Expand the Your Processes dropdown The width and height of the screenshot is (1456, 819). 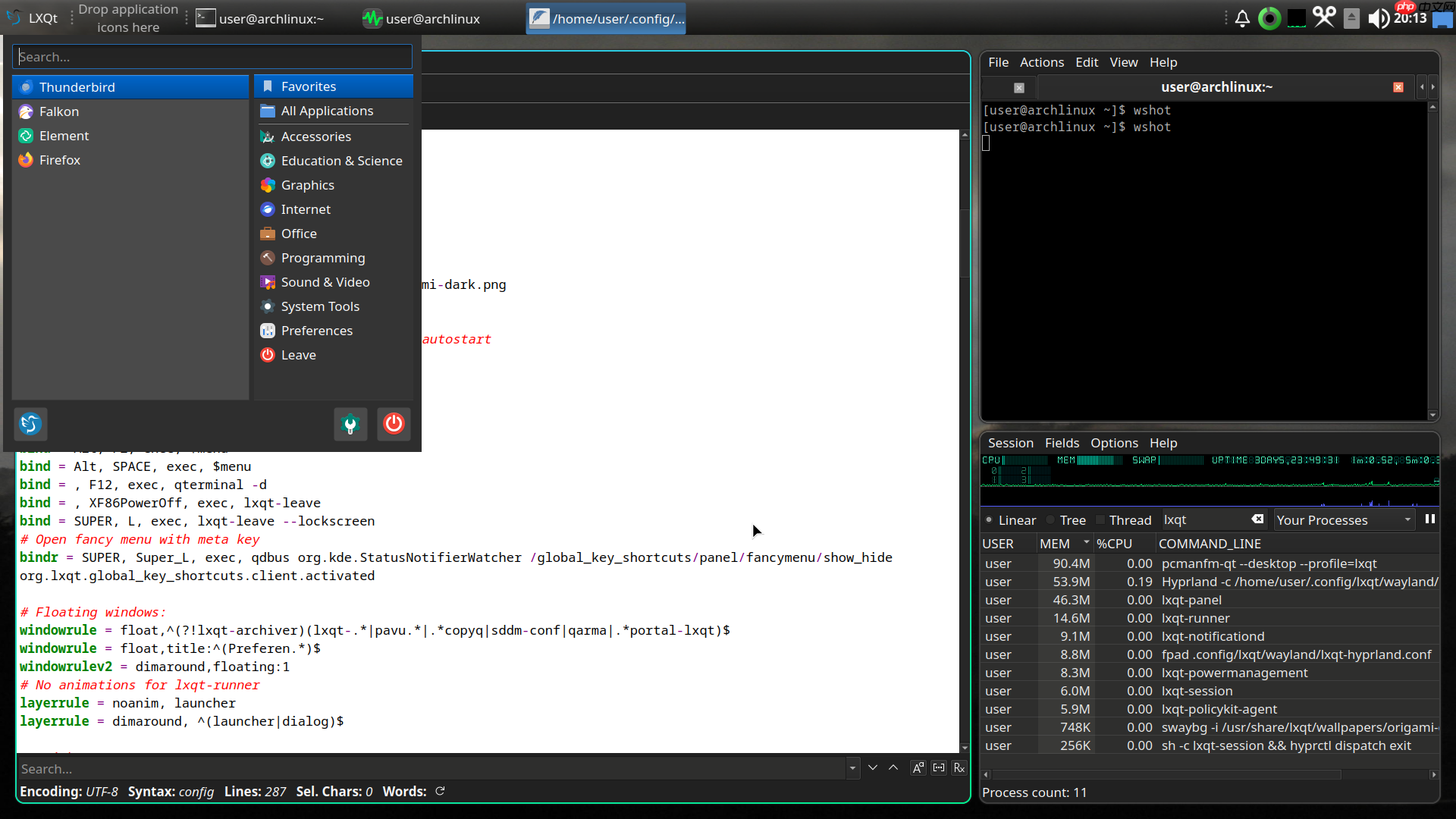1343,520
